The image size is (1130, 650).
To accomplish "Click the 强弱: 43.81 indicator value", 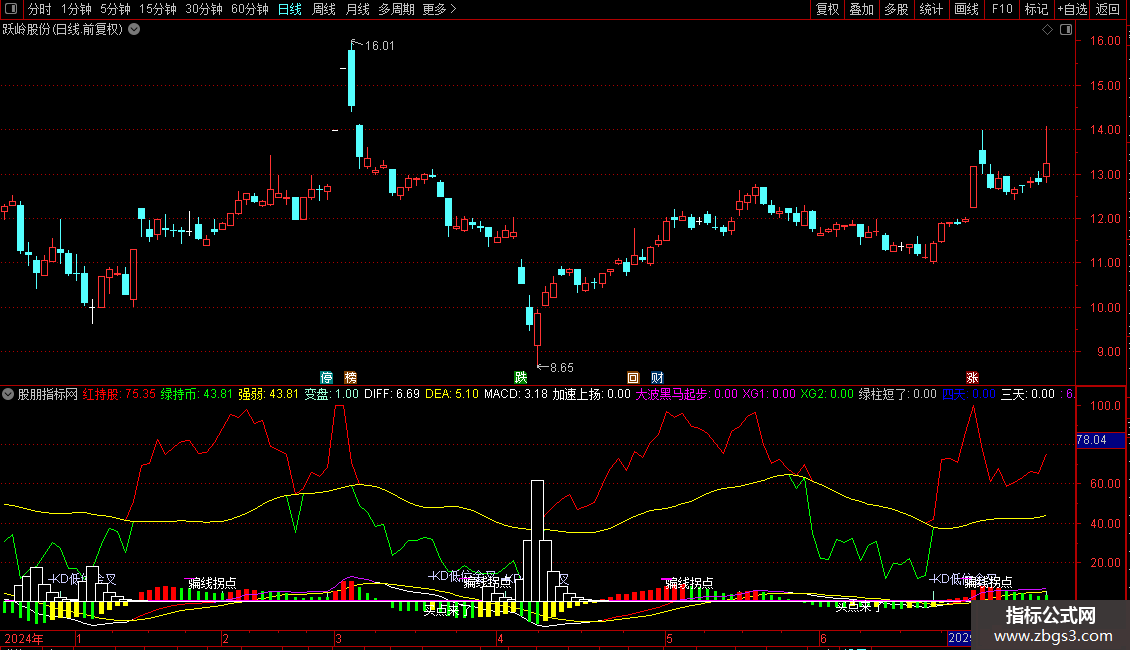I will tap(268, 394).
